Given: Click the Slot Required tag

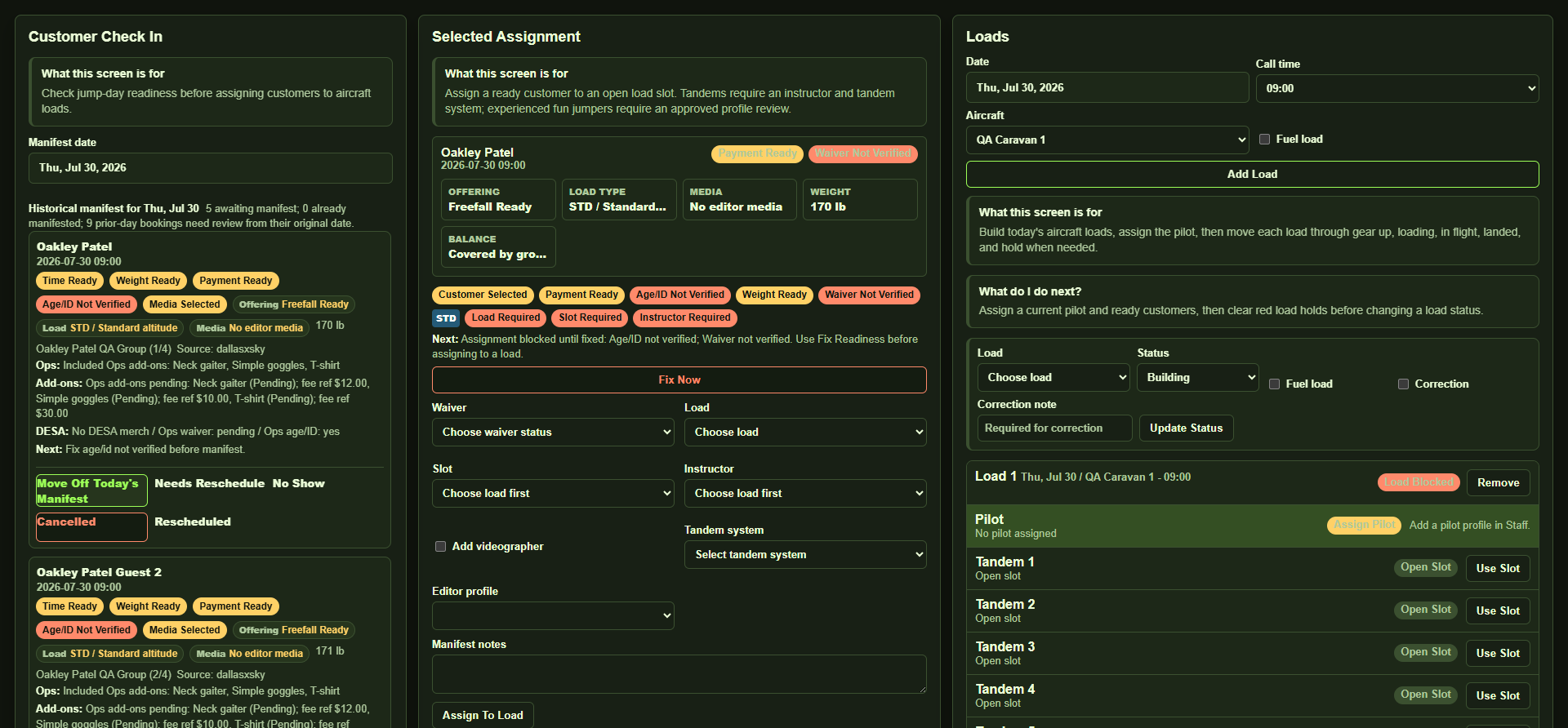Looking at the screenshot, I should [590, 317].
